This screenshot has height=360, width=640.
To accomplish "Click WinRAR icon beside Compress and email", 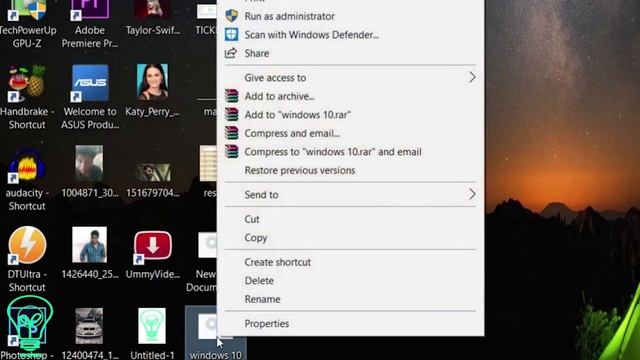I will pyautogui.click(x=231, y=133).
